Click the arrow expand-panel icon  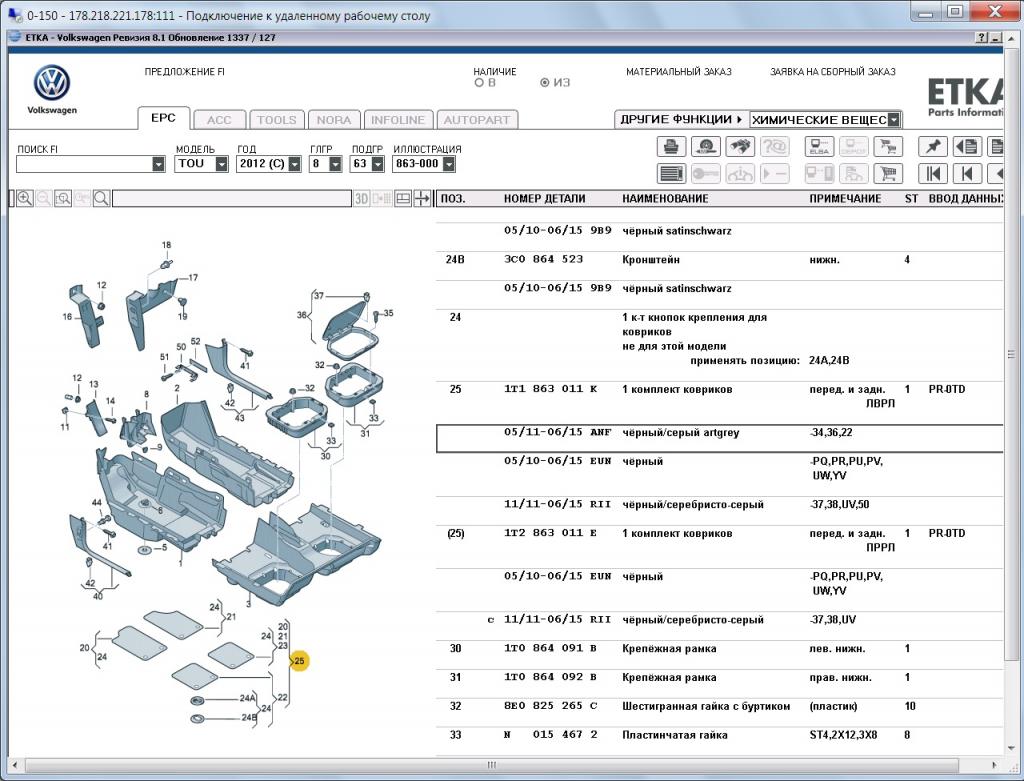pyautogui.click(x=423, y=199)
